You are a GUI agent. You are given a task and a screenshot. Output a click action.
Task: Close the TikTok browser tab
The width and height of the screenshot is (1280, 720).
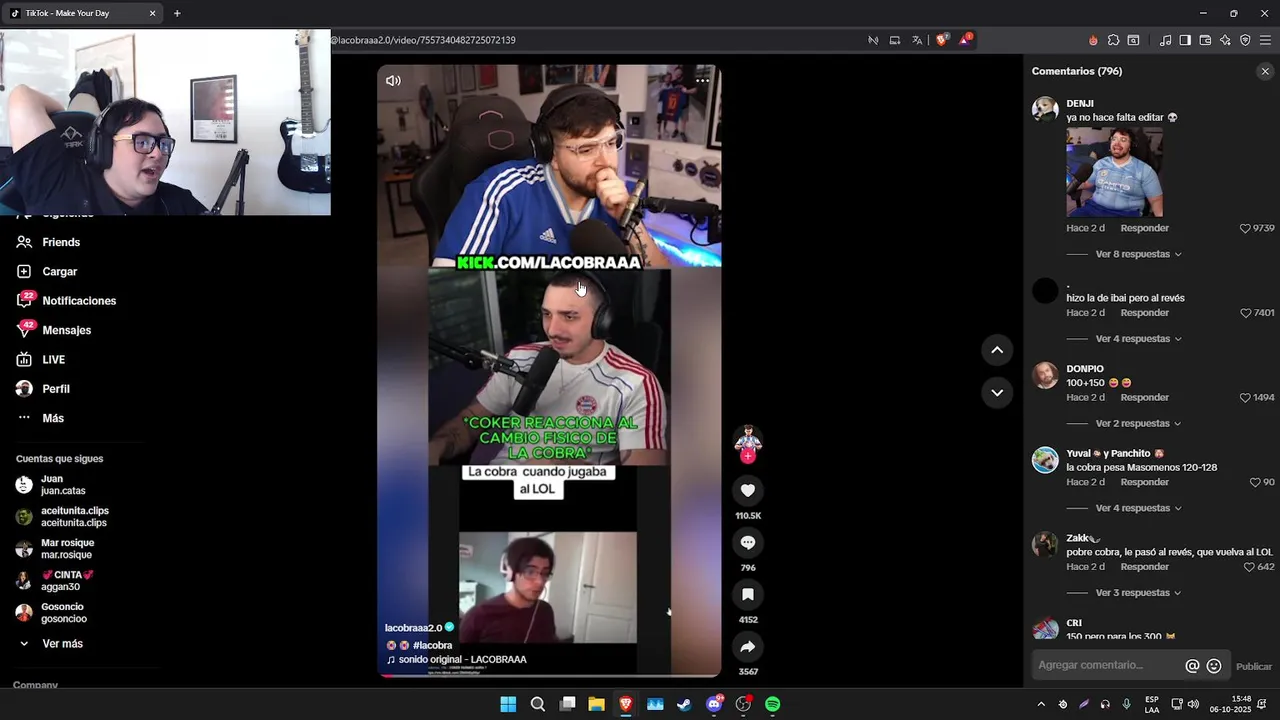coord(152,13)
